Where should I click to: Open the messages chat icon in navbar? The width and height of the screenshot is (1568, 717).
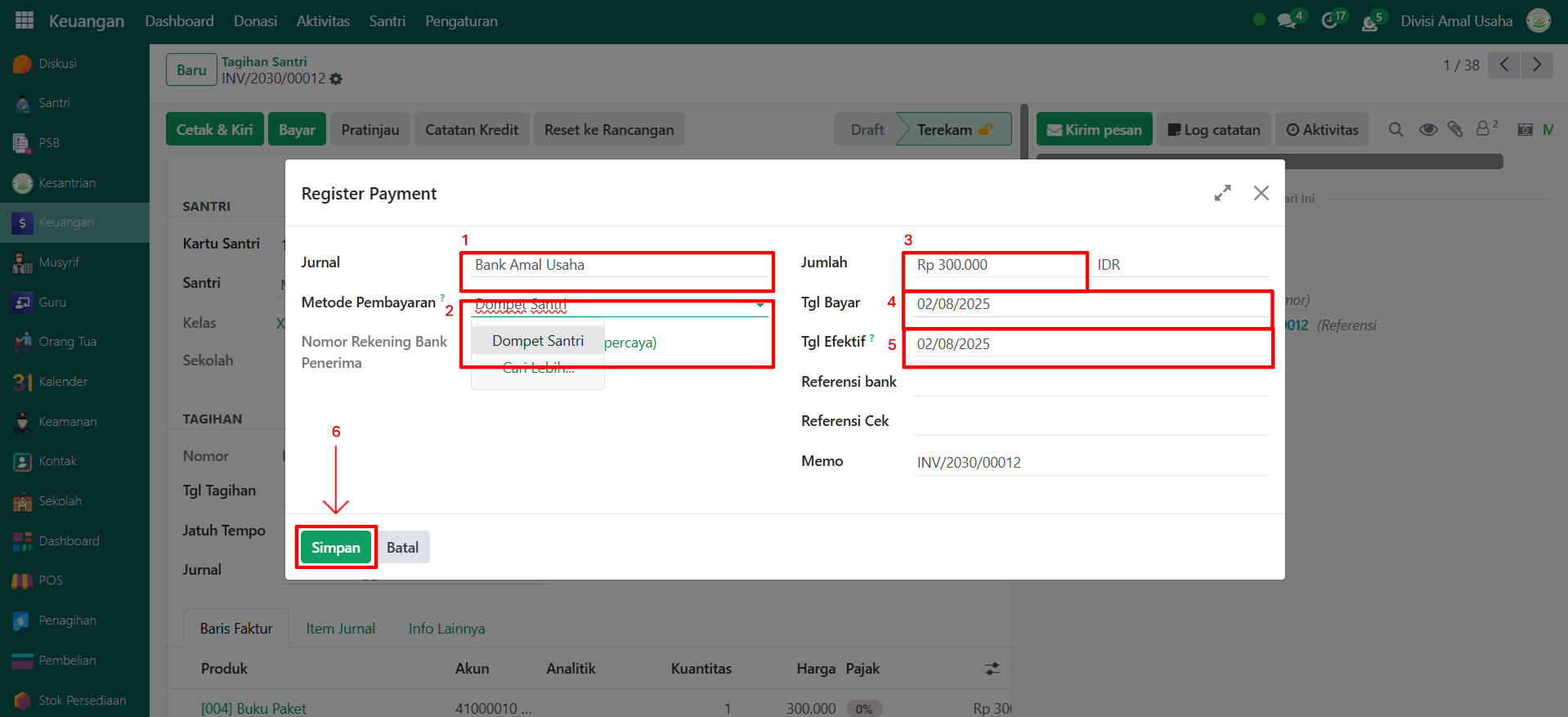coord(1287,21)
